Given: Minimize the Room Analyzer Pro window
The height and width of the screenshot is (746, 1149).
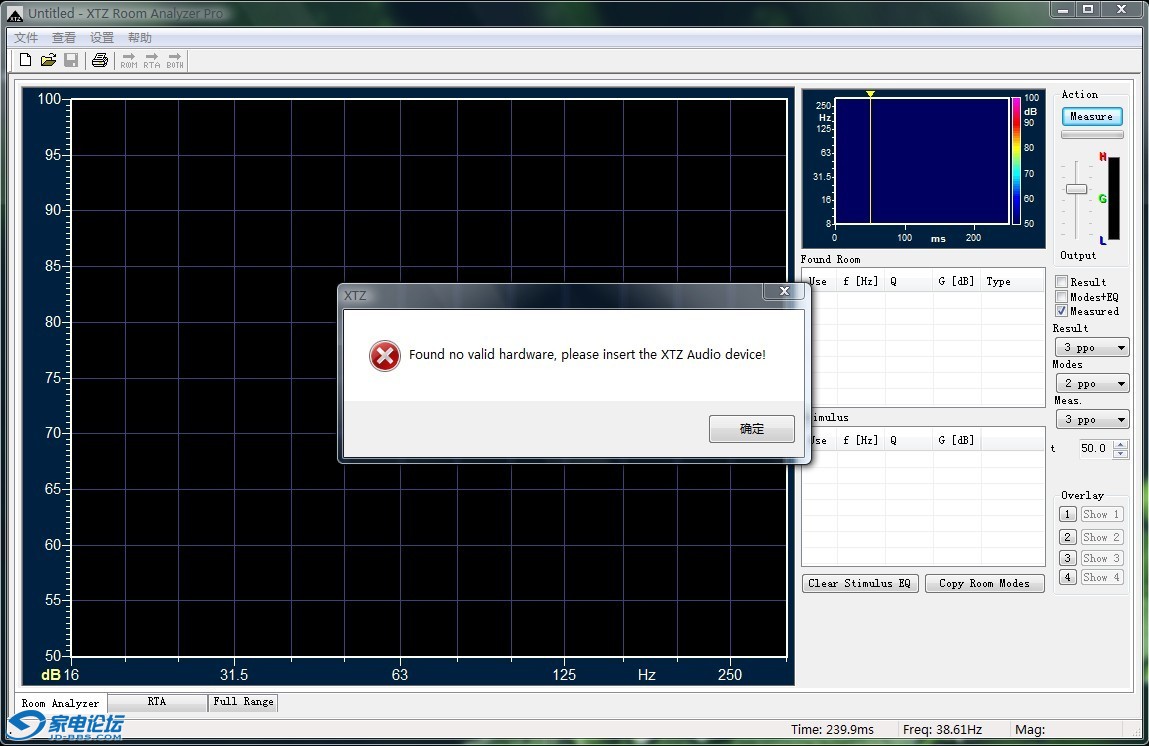Looking at the screenshot, I should (1062, 9).
